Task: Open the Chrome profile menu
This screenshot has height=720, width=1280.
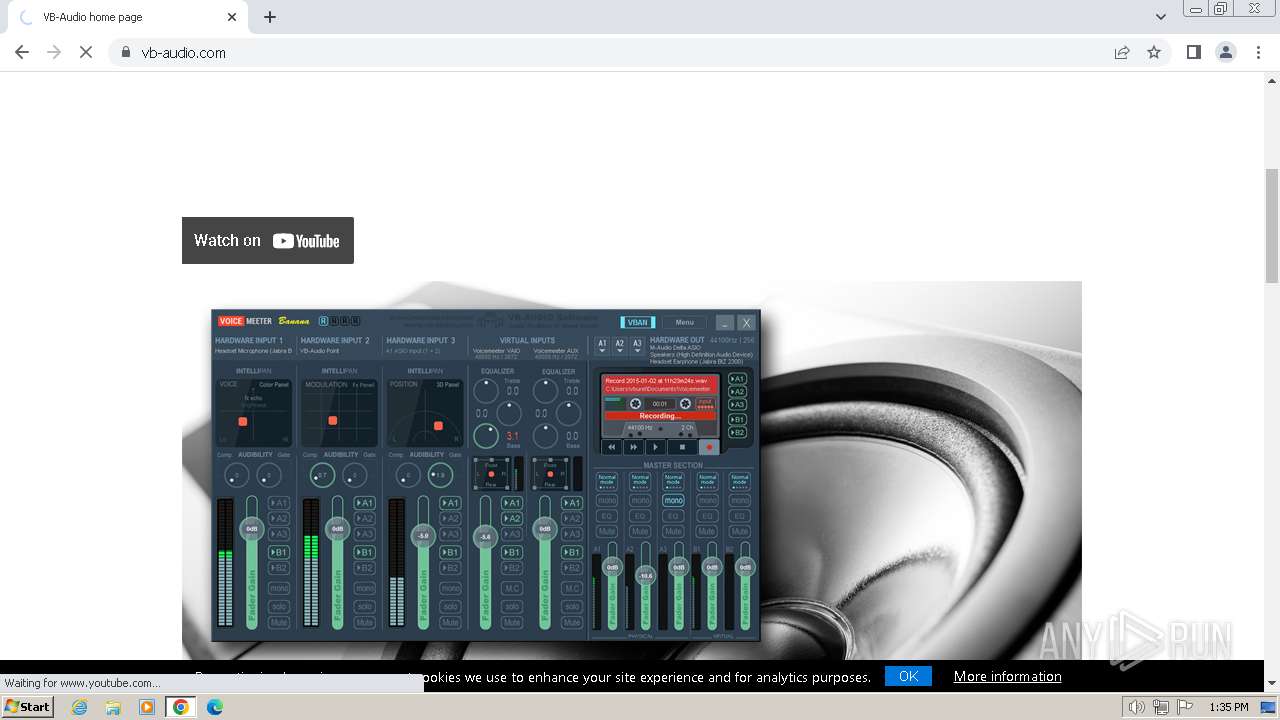Action: click(x=1226, y=53)
